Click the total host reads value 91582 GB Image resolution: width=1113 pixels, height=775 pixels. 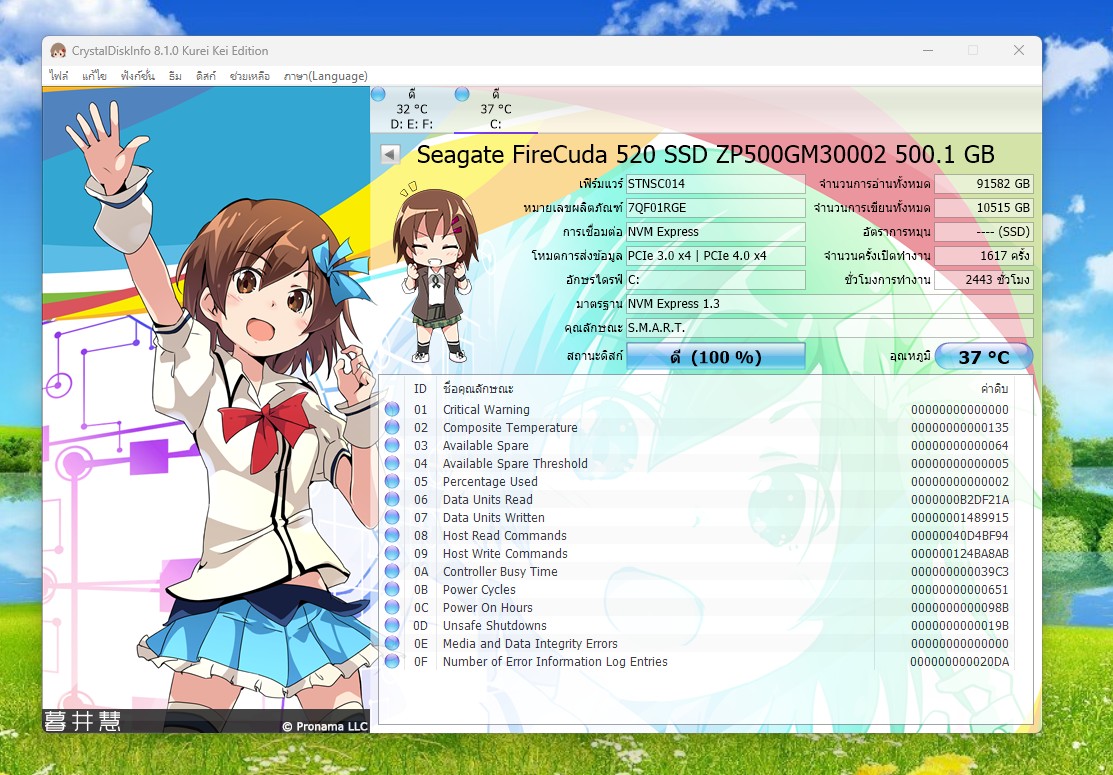(984, 184)
